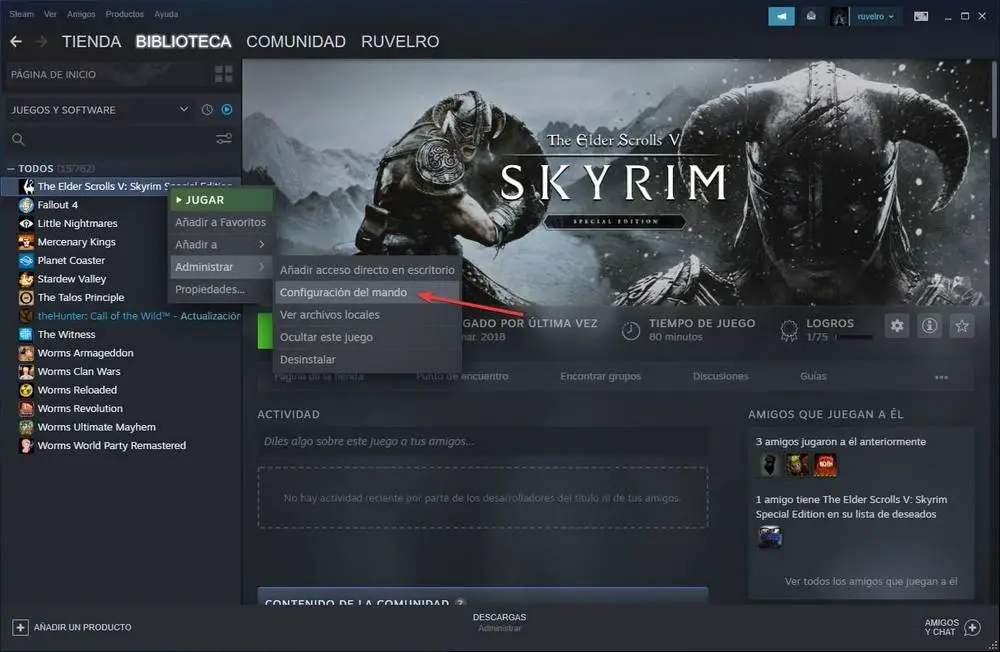This screenshot has height=652, width=1000.
Task: Open the ruvelro account dropdown
Action: (876, 17)
